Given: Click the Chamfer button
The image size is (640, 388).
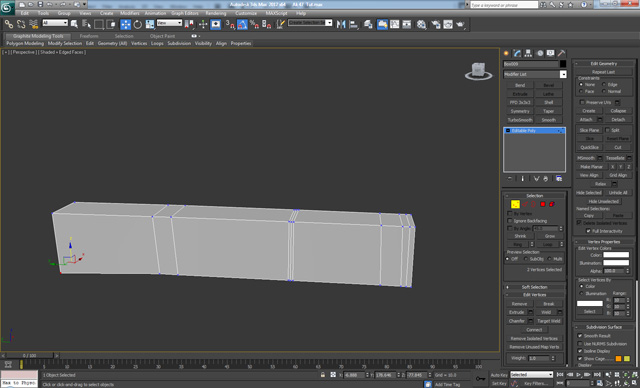Looking at the screenshot, I should [x=517, y=321].
